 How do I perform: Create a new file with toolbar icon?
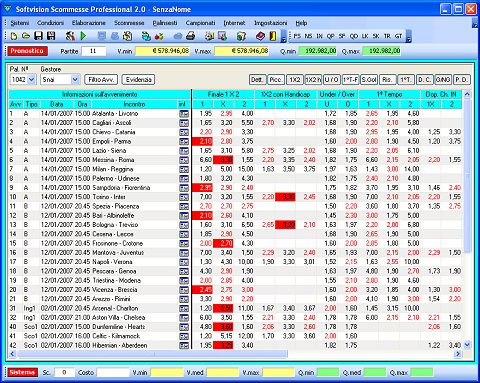14,36
